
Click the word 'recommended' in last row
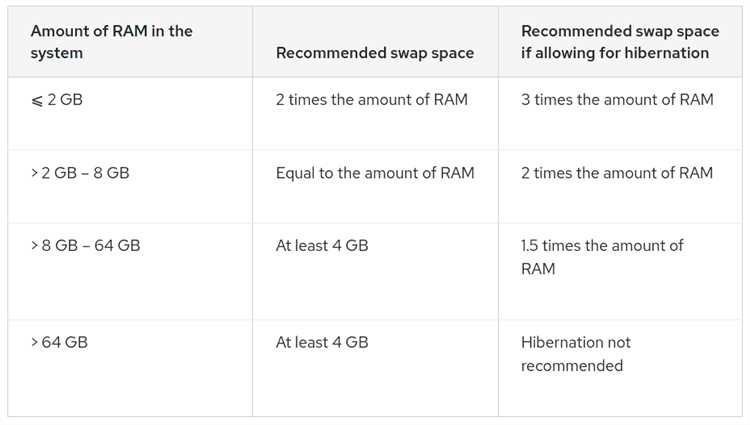point(572,366)
